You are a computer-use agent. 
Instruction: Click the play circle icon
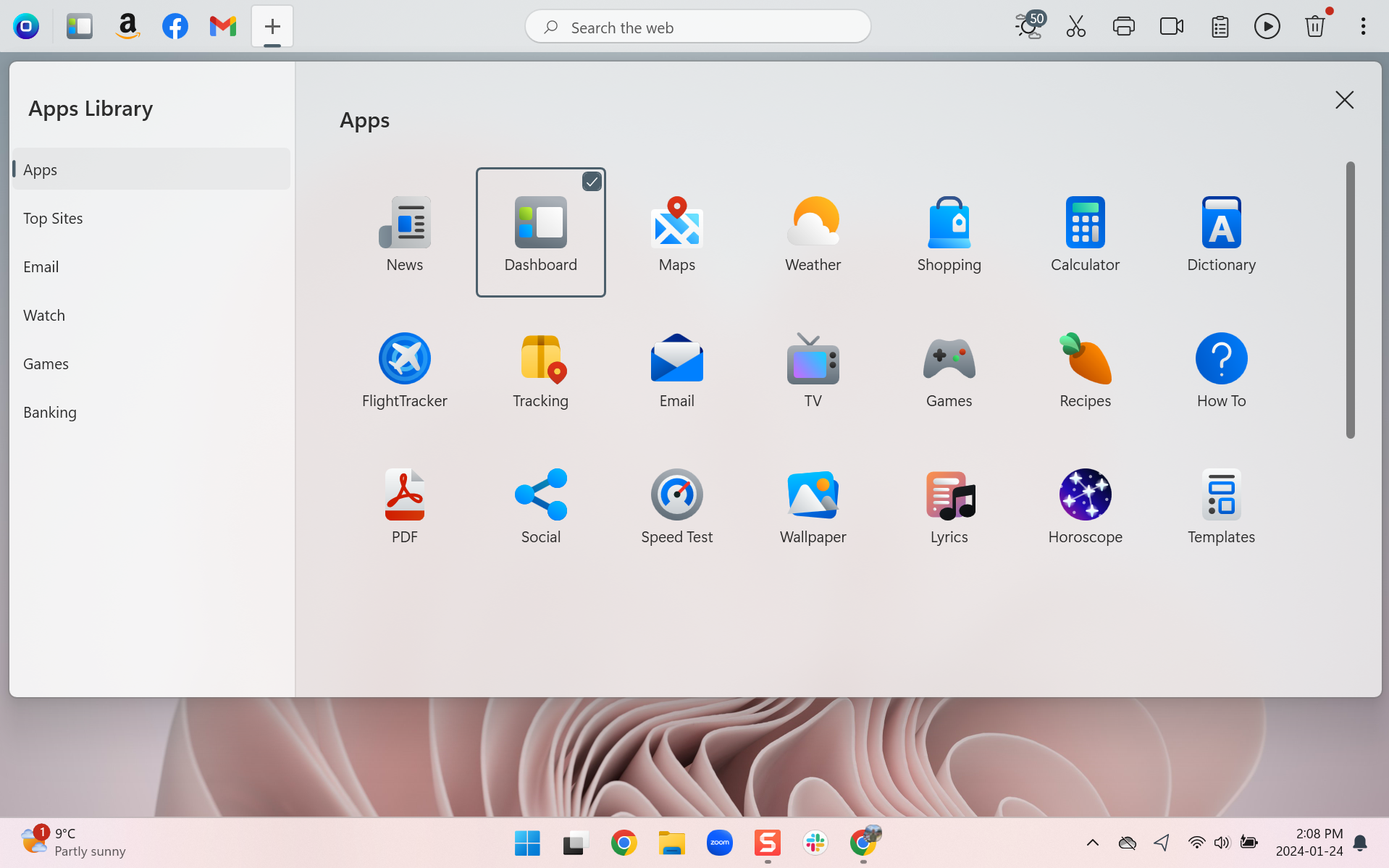point(1267,27)
